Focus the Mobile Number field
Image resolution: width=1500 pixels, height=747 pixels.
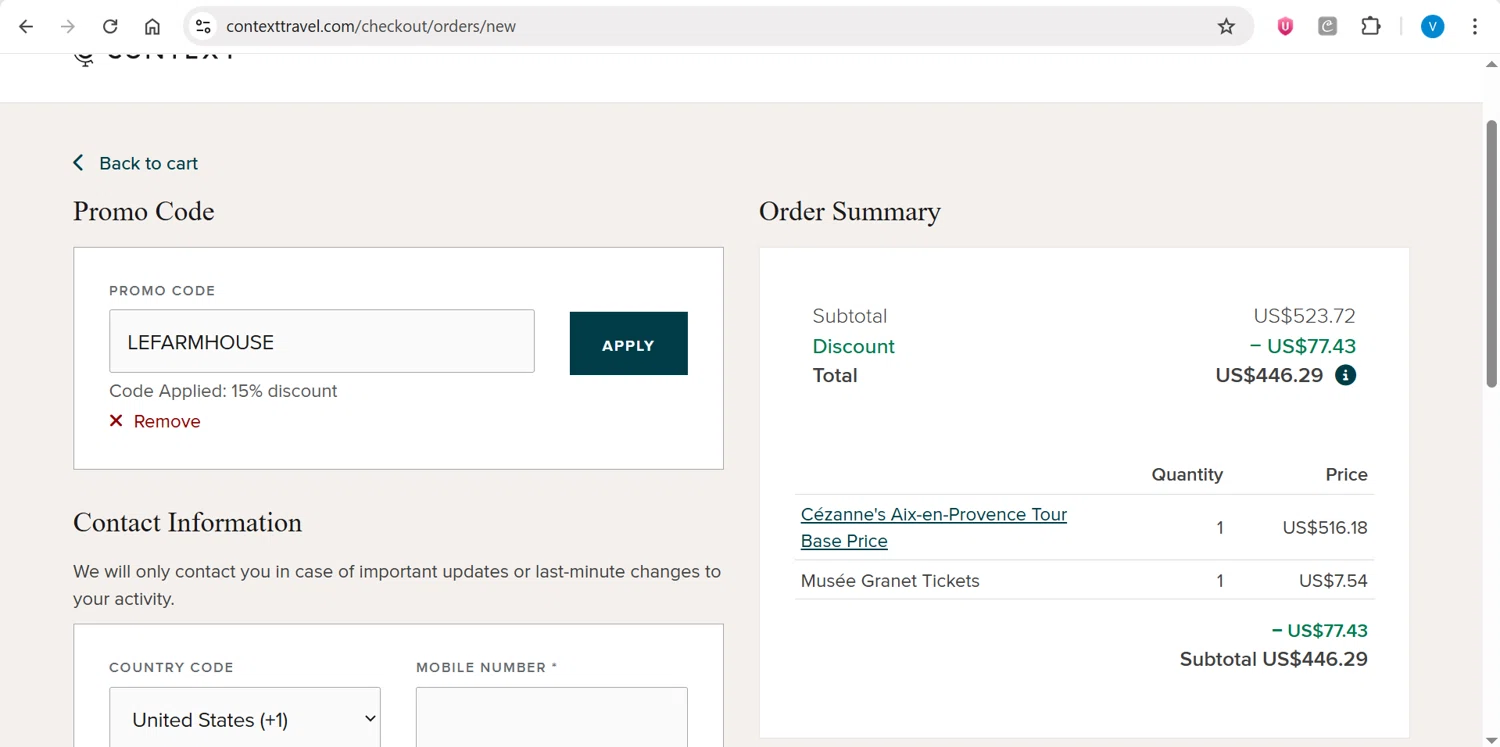point(552,719)
